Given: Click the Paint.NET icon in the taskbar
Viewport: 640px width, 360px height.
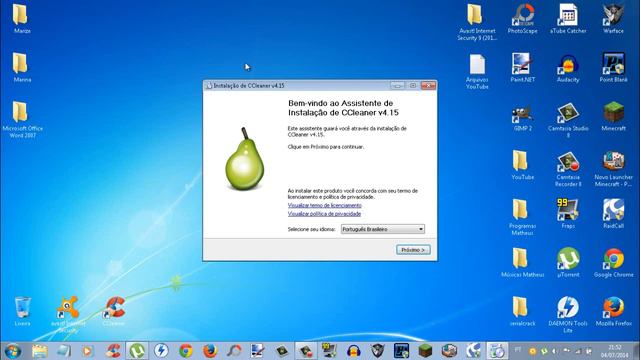Looking at the screenshot, I should pos(258,351).
